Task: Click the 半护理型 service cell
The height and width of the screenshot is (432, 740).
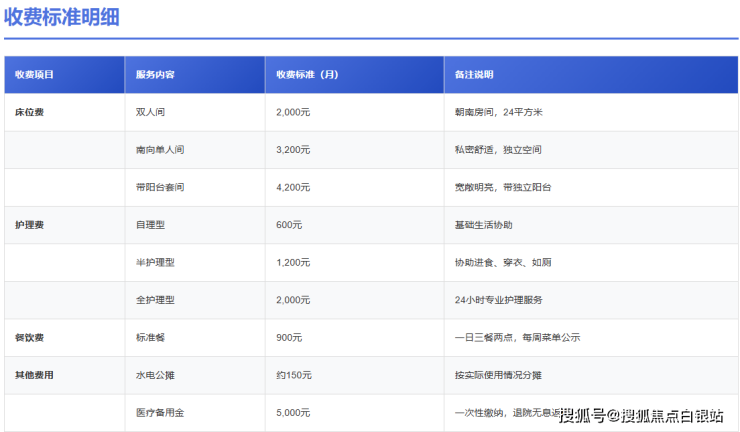Action: point(155,262)
